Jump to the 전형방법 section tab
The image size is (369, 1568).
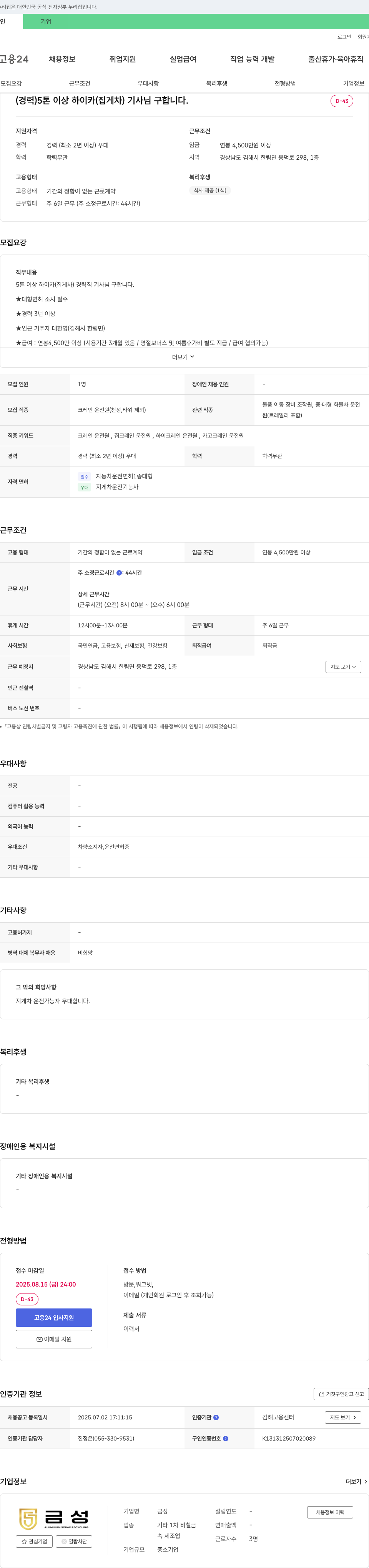pos(285,83)
